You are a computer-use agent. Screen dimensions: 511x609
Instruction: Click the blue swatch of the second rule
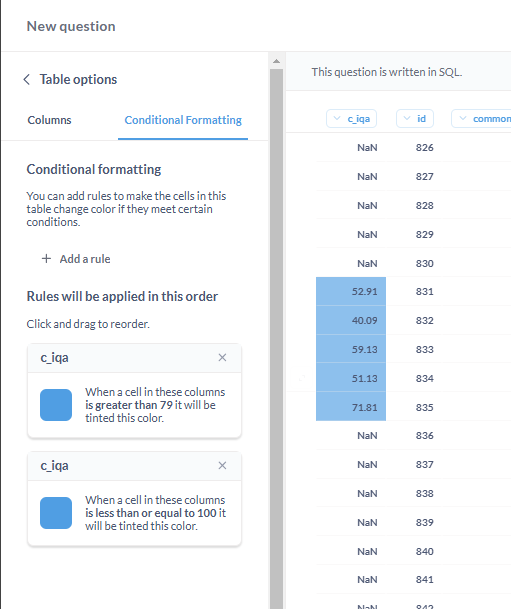click(56, 513)
